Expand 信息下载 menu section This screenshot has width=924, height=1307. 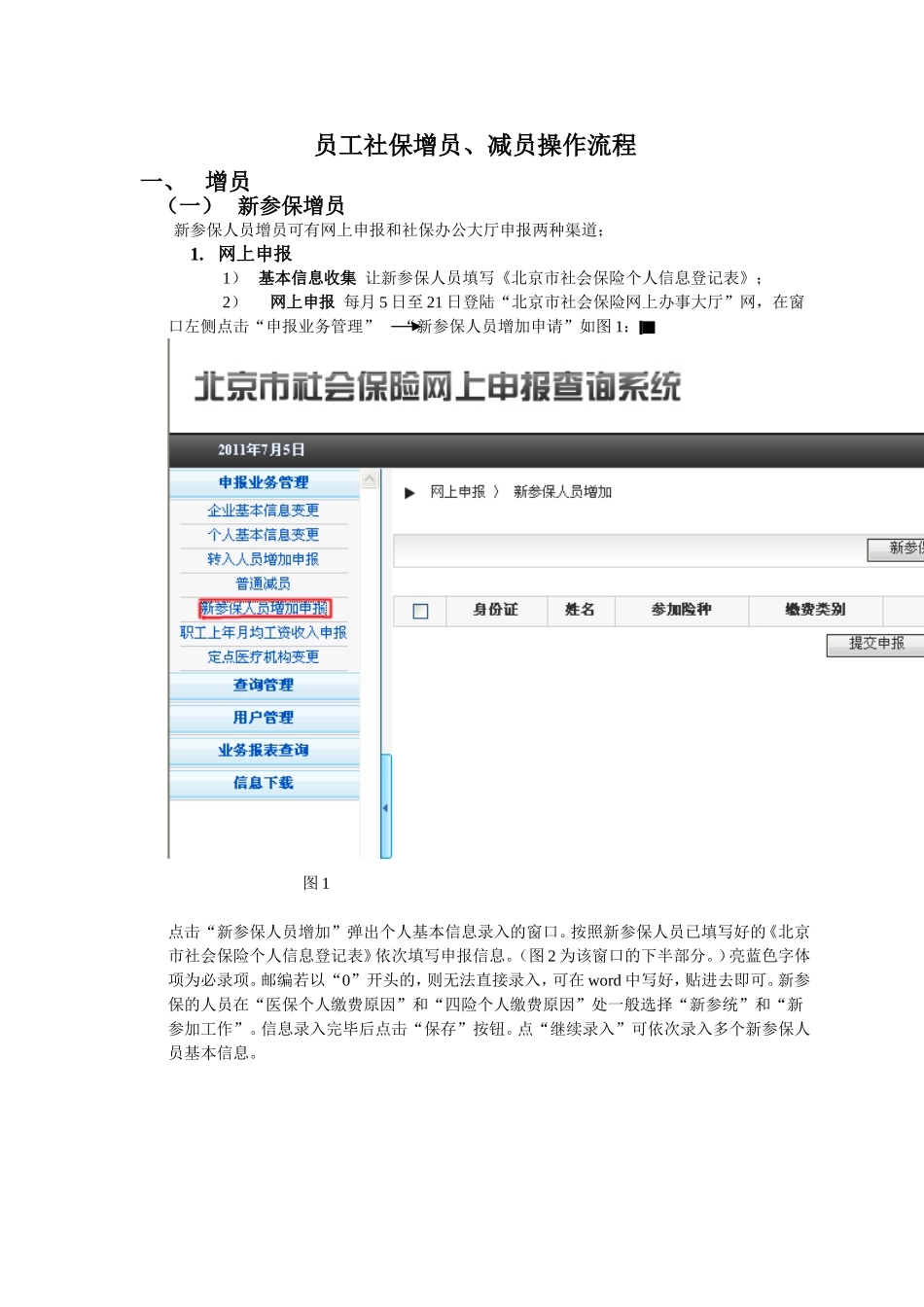point(264,783)
